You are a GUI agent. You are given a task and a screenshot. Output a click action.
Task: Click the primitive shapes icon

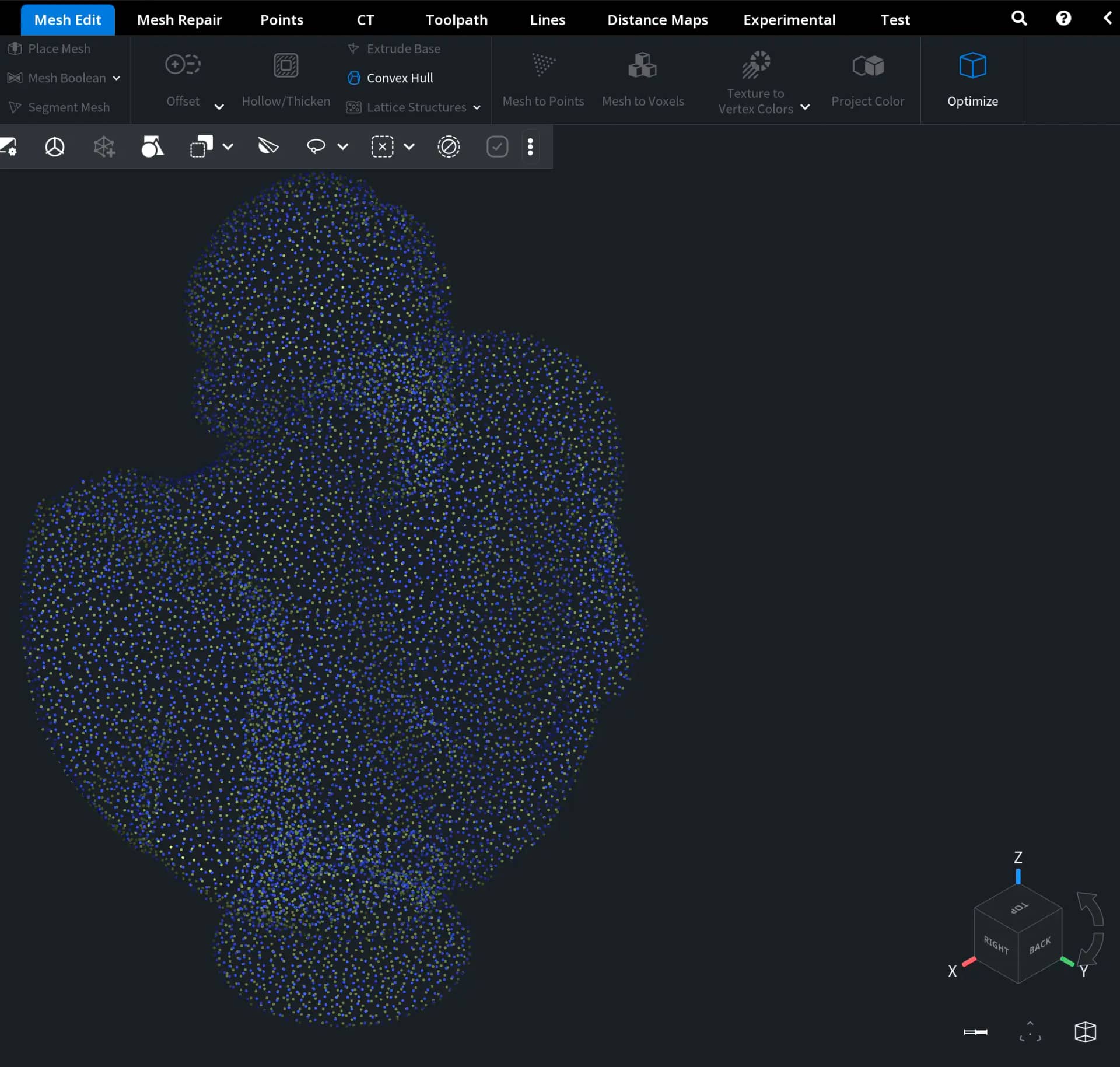(152, 146)
